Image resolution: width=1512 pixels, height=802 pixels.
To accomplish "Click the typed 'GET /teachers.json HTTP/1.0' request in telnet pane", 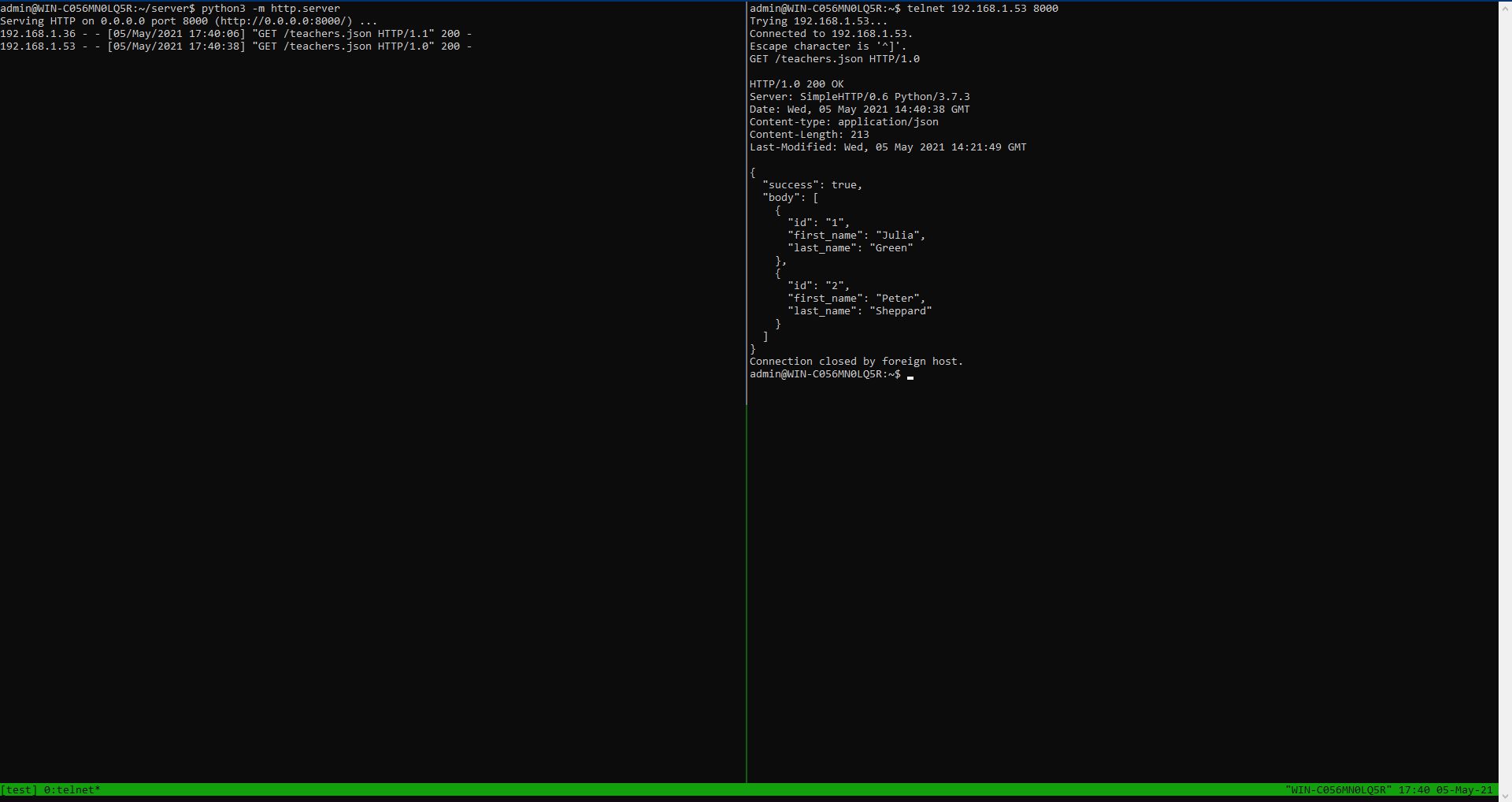I will 835,59.
